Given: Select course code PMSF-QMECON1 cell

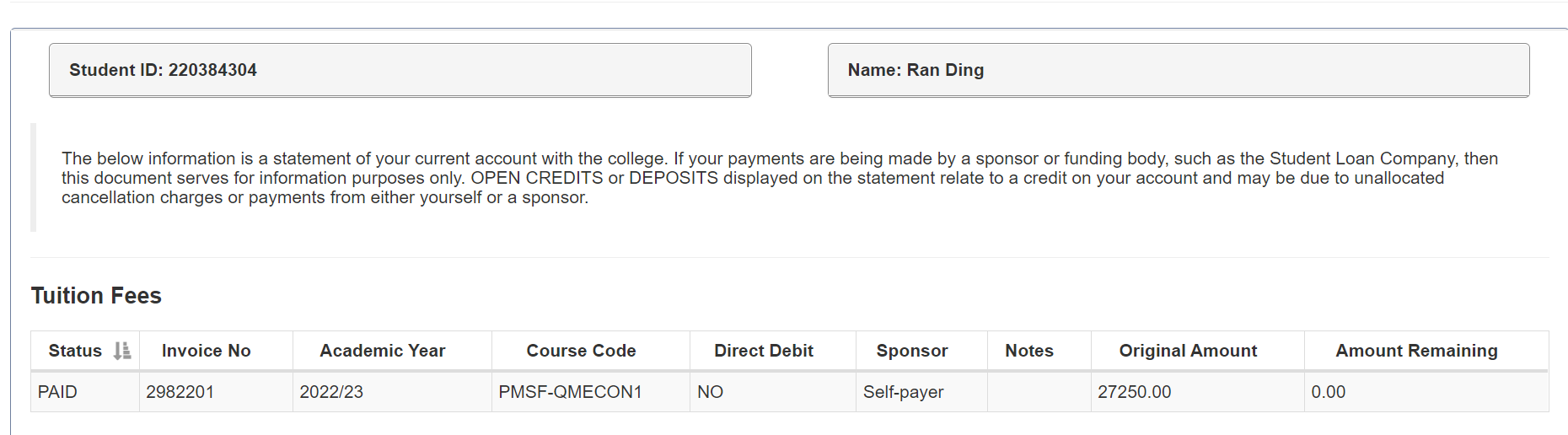Looking at the screenshot, I should coord(570,392).
